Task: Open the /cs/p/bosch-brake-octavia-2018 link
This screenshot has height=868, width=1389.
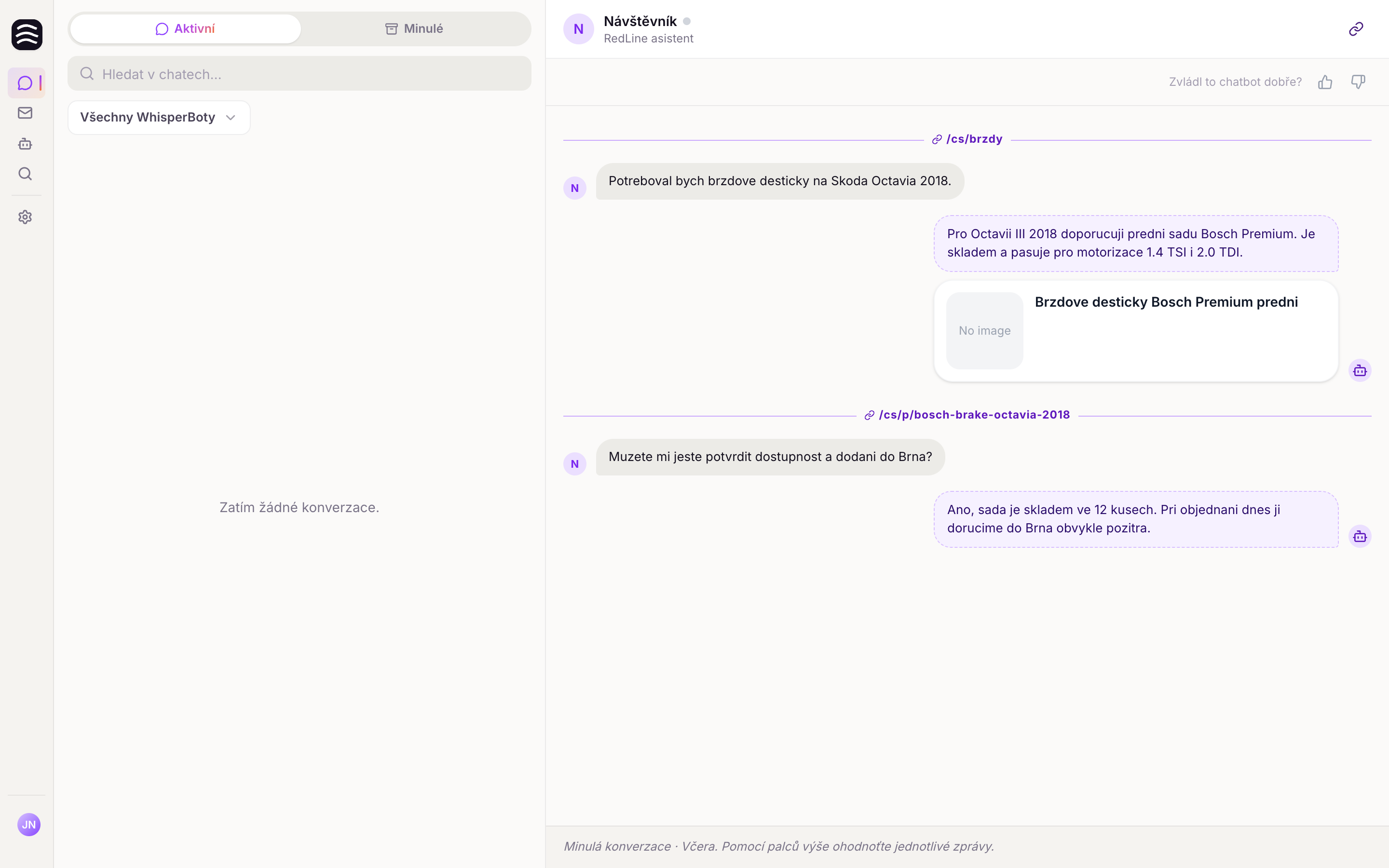Action: 967,415
